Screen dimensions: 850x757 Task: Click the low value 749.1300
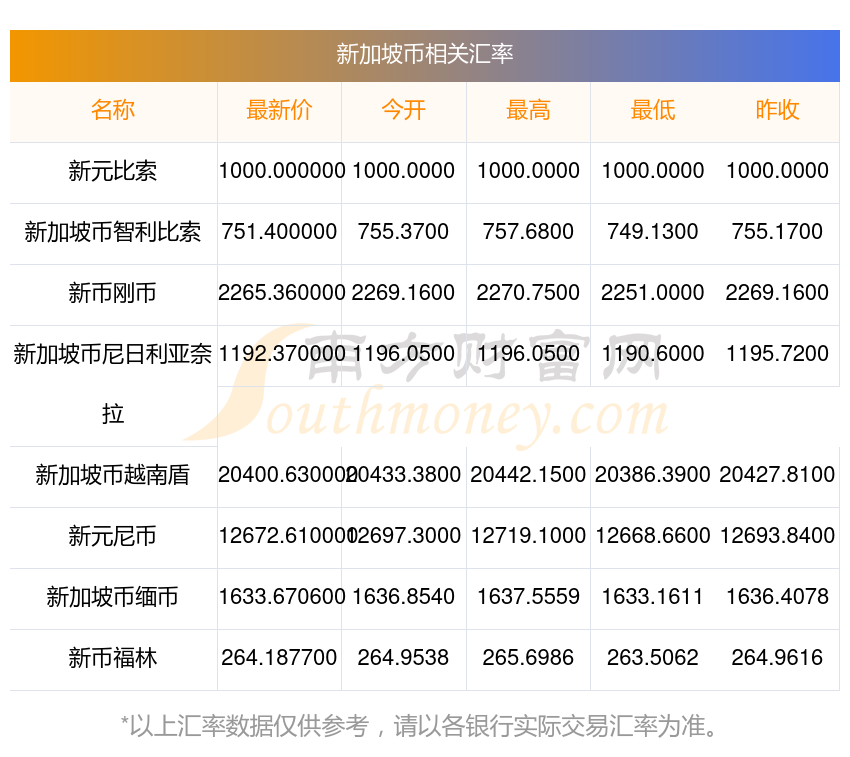coord(653,232)
